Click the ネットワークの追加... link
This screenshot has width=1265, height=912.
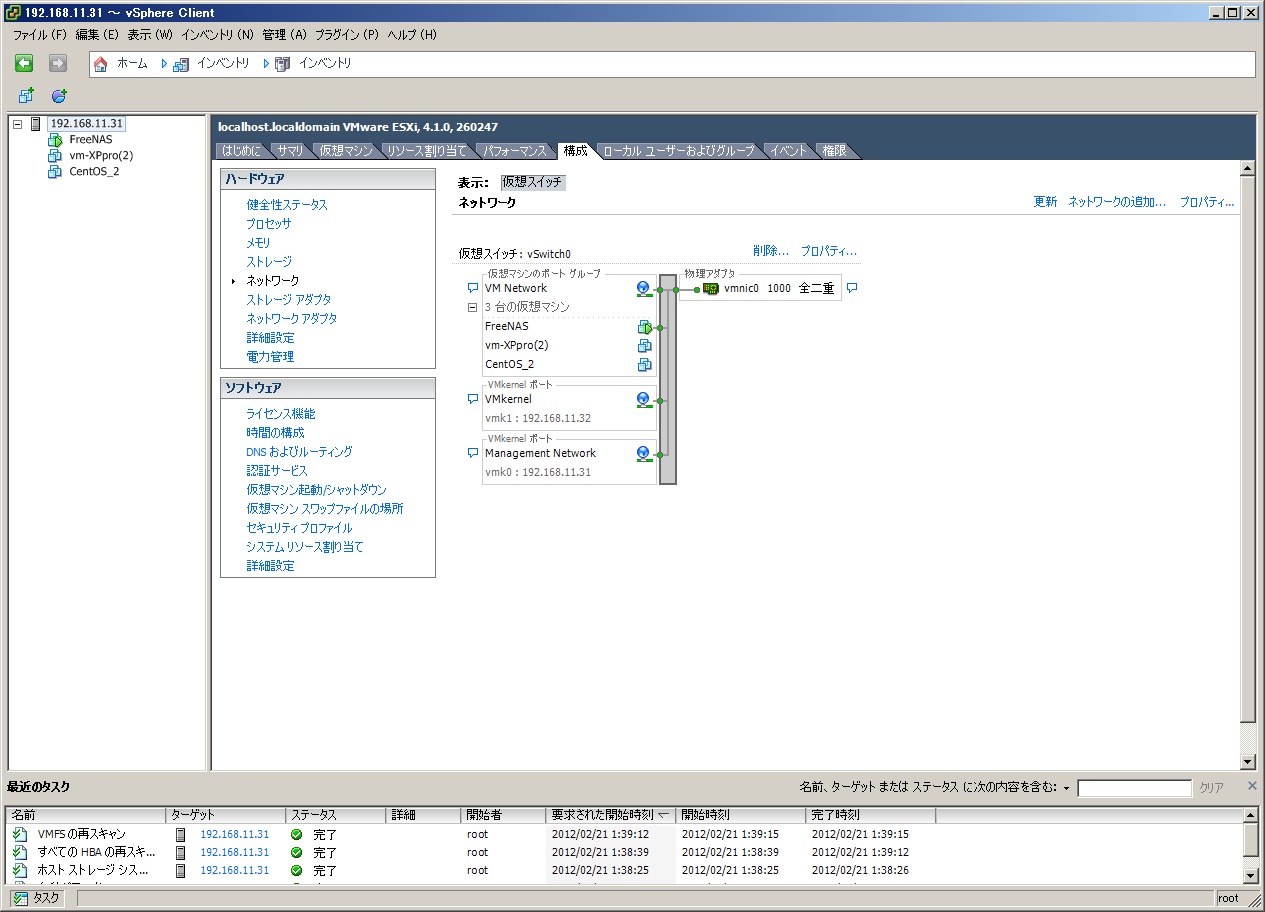(1117, 202)
